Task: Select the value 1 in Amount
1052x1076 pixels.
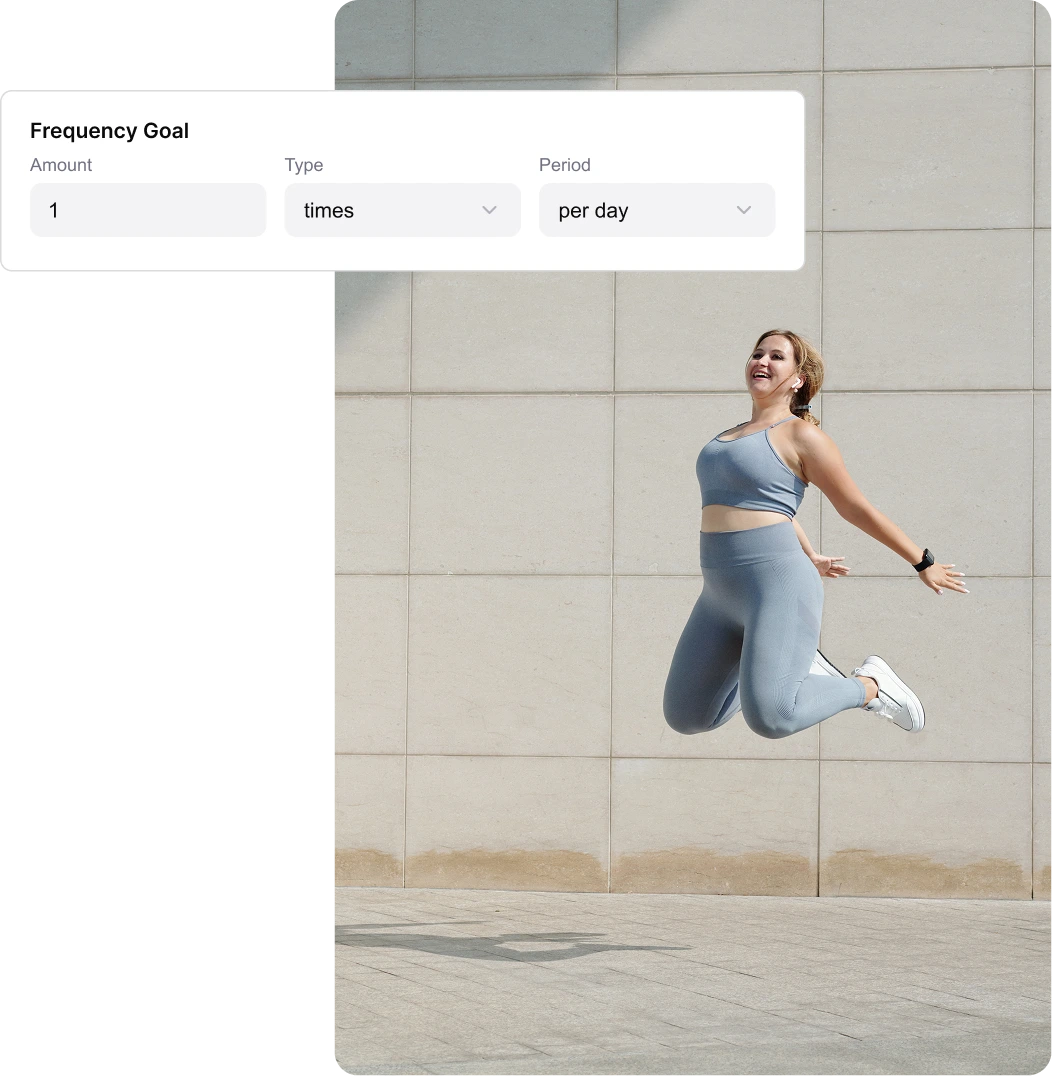Action: 54,210
